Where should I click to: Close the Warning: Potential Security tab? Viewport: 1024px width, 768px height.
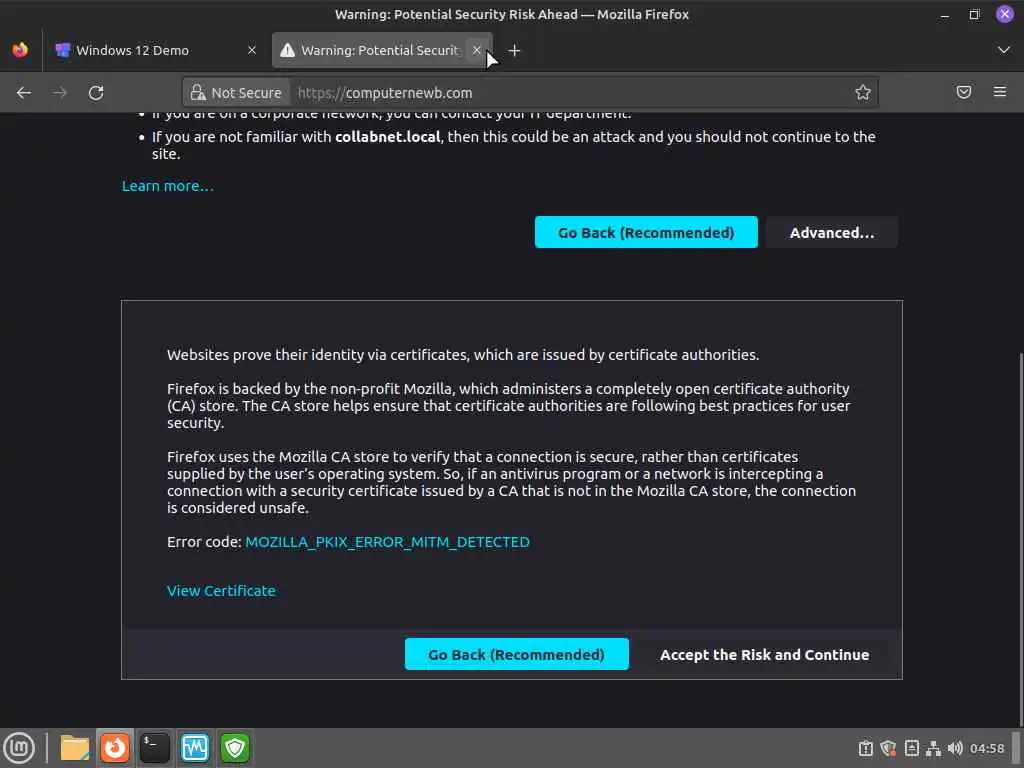coord(477,50)
